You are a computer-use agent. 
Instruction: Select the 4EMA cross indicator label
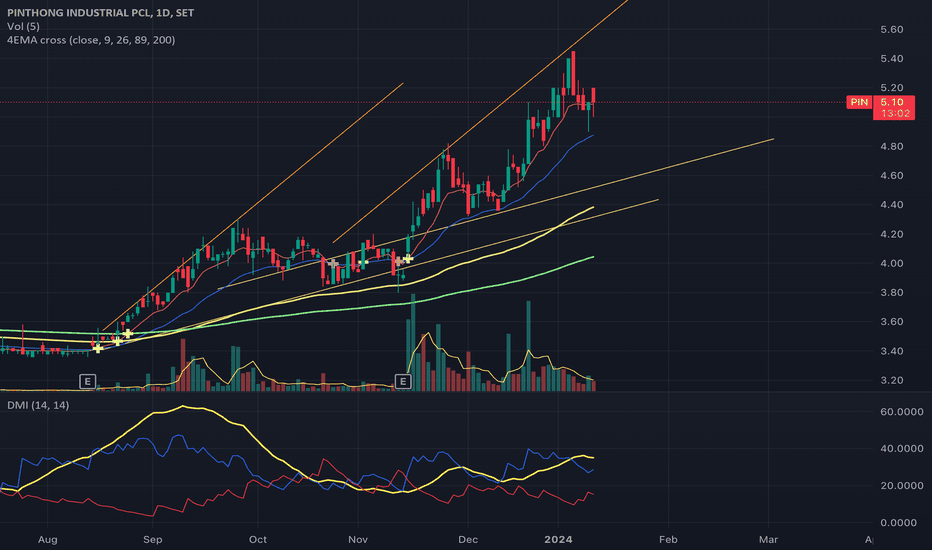[x=91, y=40]
